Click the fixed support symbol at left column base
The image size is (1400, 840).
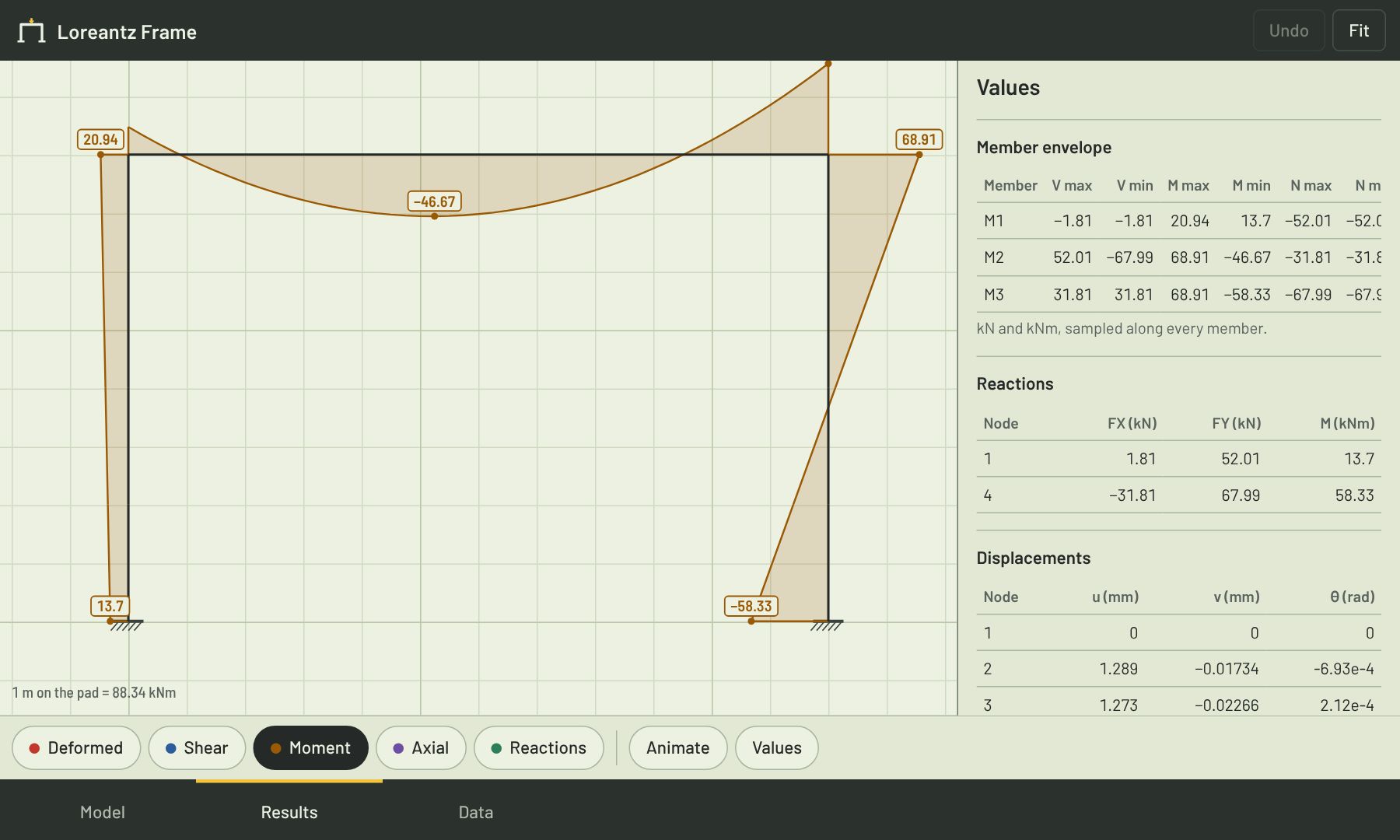point(127,625)
